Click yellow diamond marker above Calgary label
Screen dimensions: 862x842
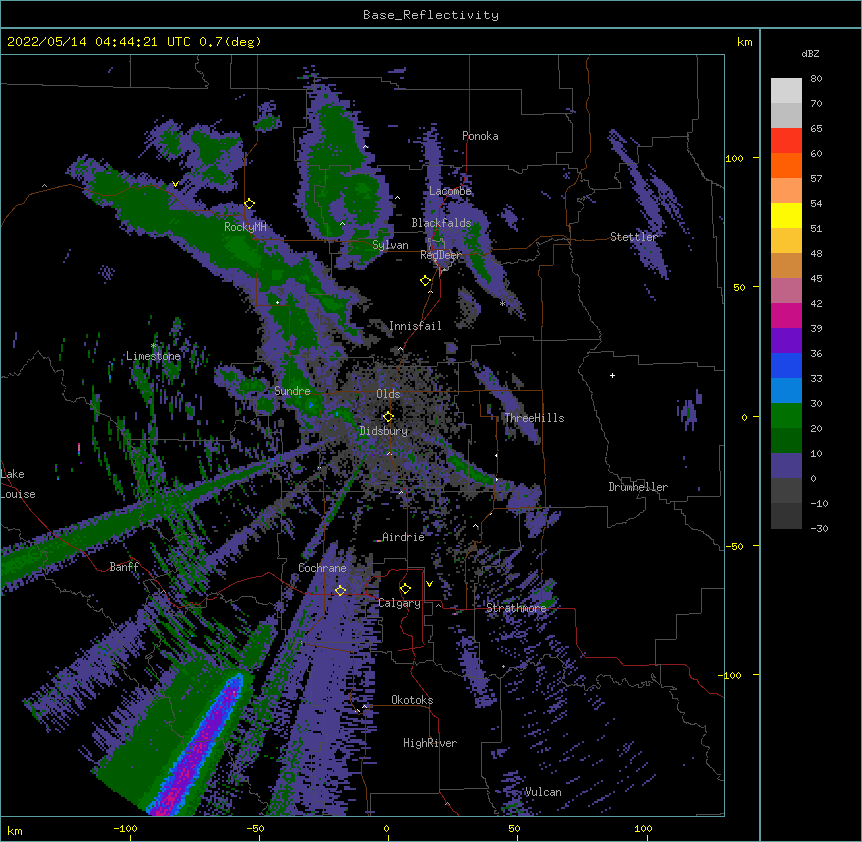coord(405,589)
